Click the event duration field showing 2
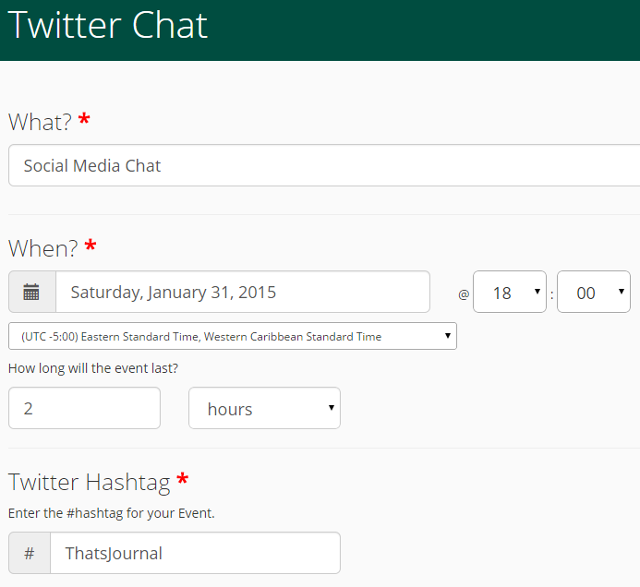Image resolution: width=640 pixels, height=587 pixels. coord(84,408)
